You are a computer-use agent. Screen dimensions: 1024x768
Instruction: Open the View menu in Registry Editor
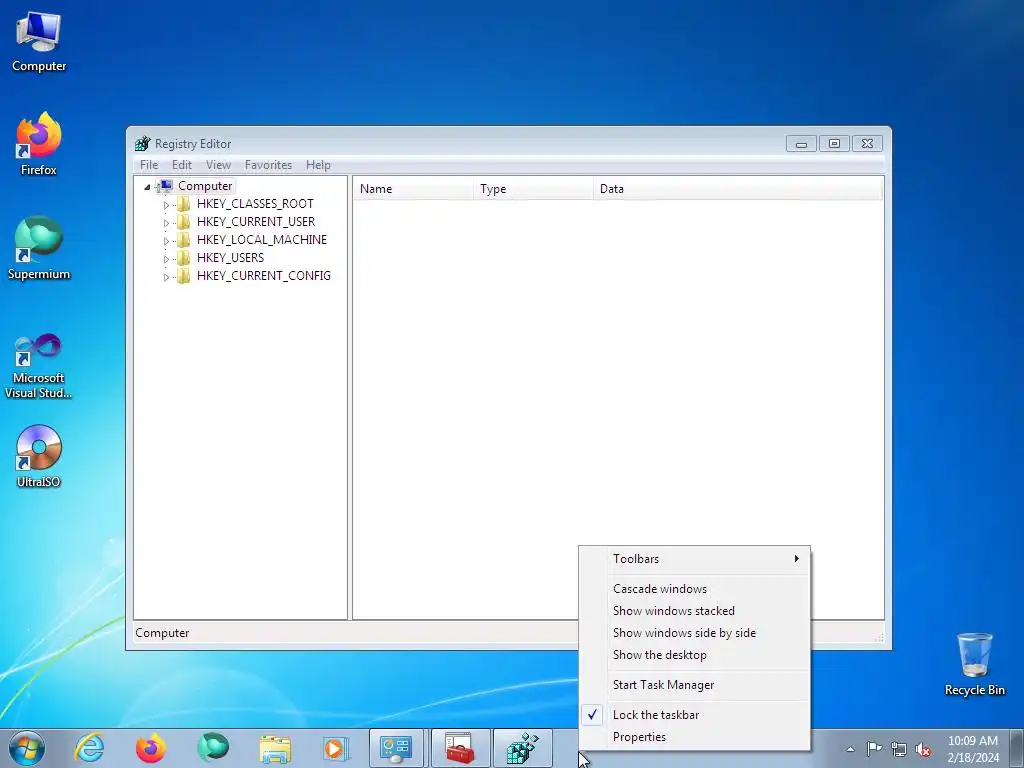[218, 165]
